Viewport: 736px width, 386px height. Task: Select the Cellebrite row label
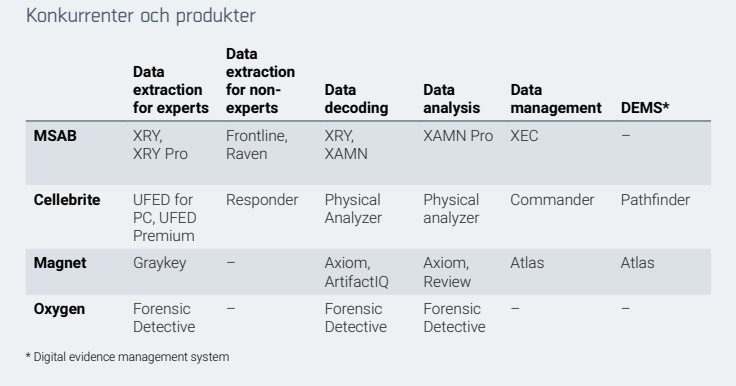click(x=67, y=200)
